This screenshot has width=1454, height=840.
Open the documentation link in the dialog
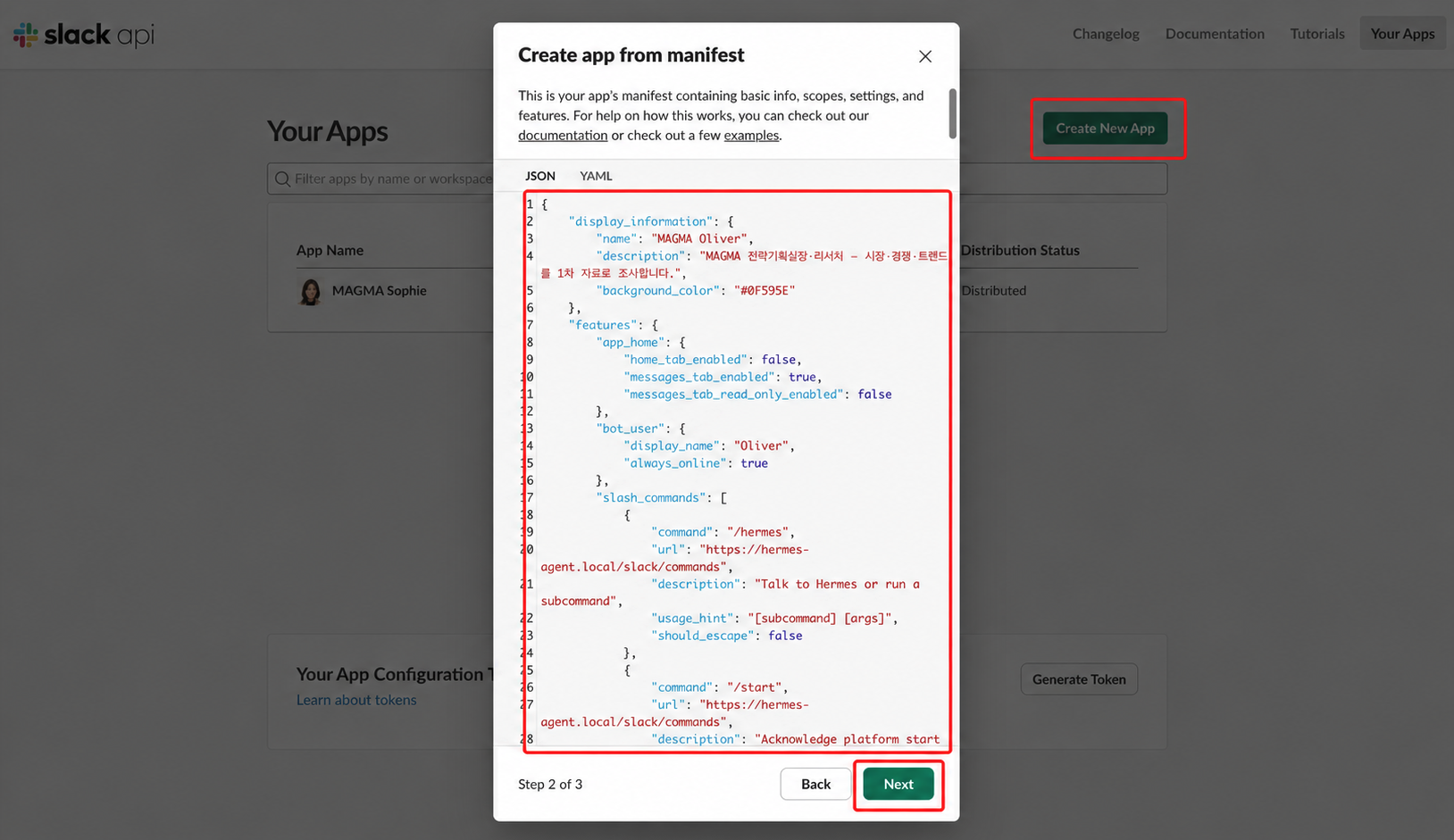pyautogui.click(x=563, y=136)
